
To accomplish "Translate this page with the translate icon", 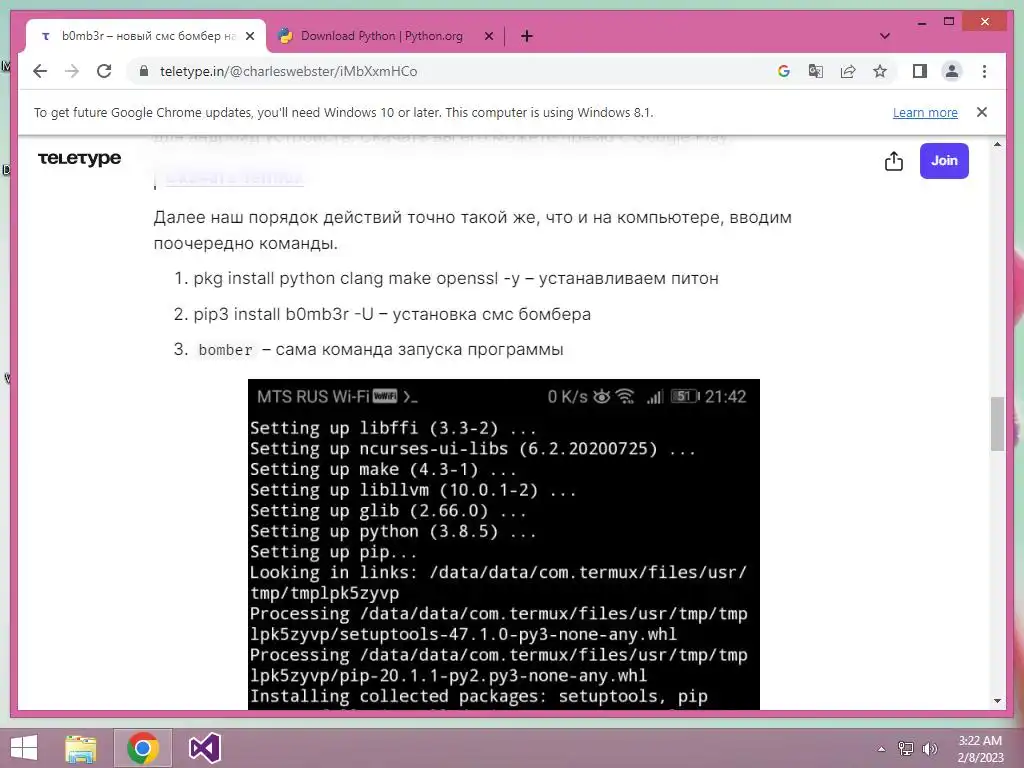I will (x=816, y=71).
